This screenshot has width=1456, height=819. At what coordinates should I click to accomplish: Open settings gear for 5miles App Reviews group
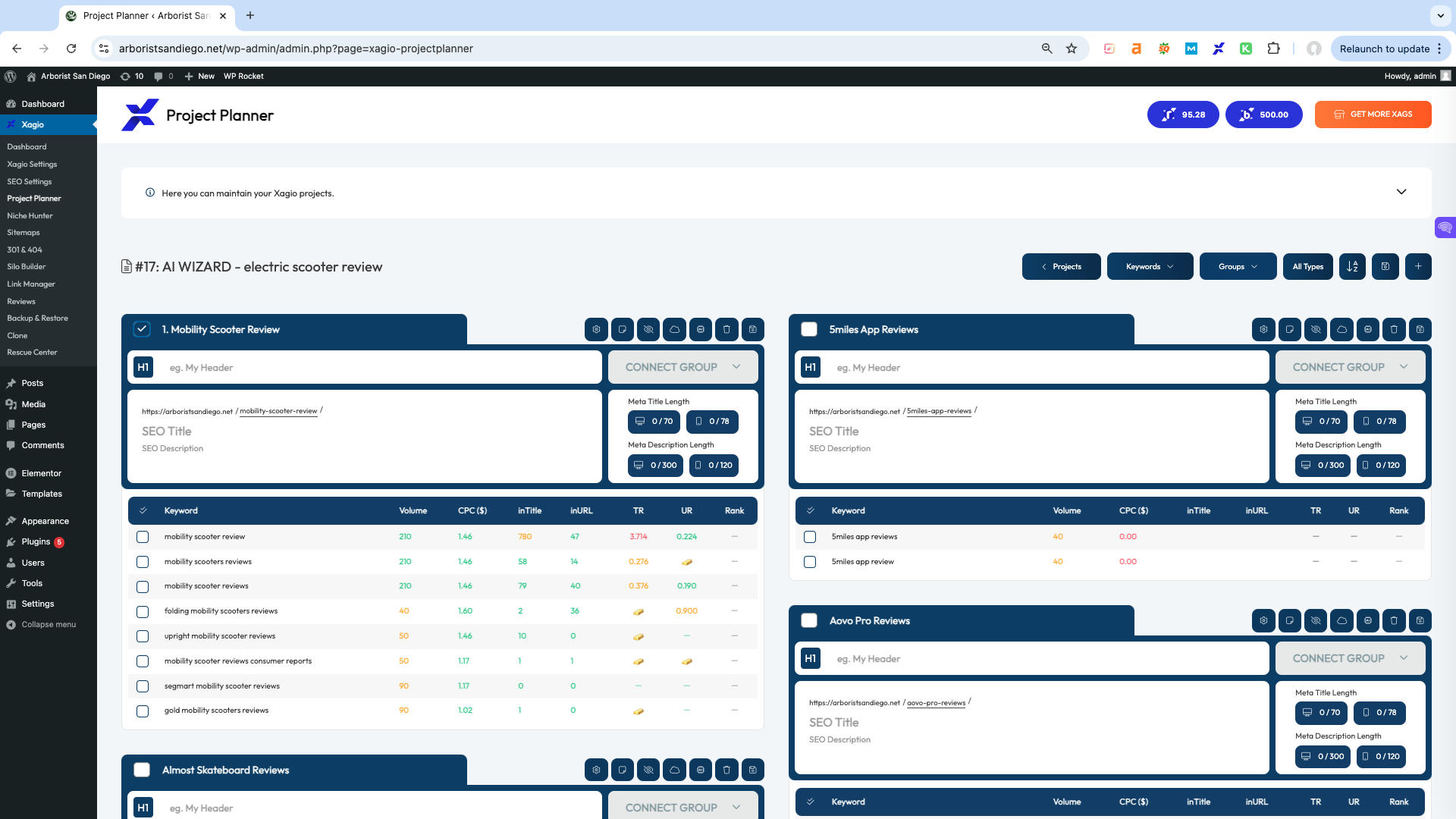tap(1263, 330)
